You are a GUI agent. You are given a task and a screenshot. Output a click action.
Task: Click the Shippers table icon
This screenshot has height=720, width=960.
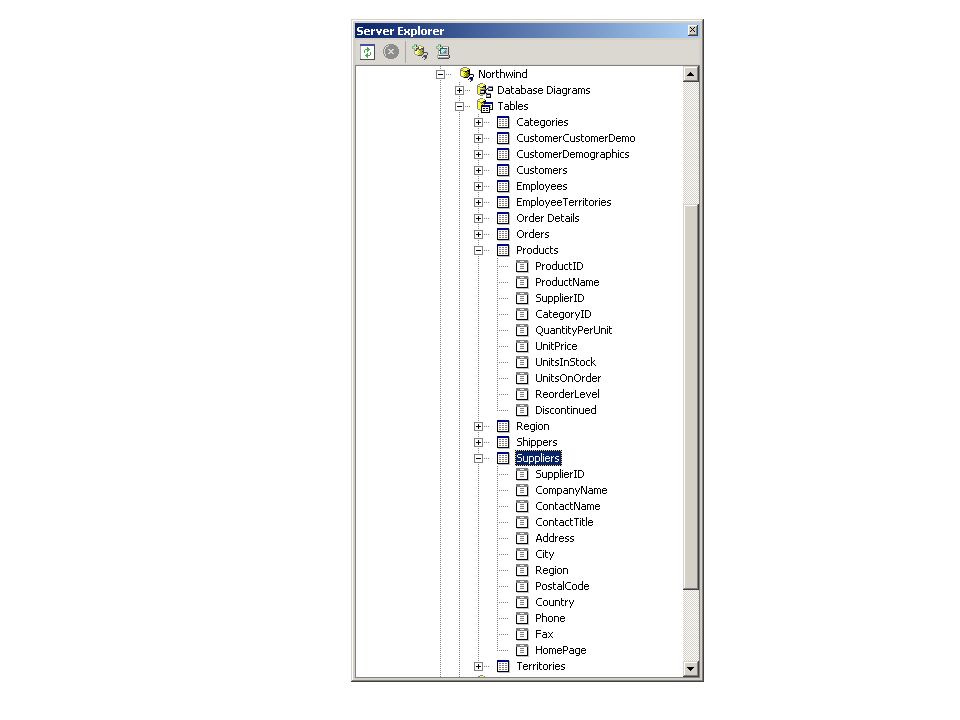(503, 442)
